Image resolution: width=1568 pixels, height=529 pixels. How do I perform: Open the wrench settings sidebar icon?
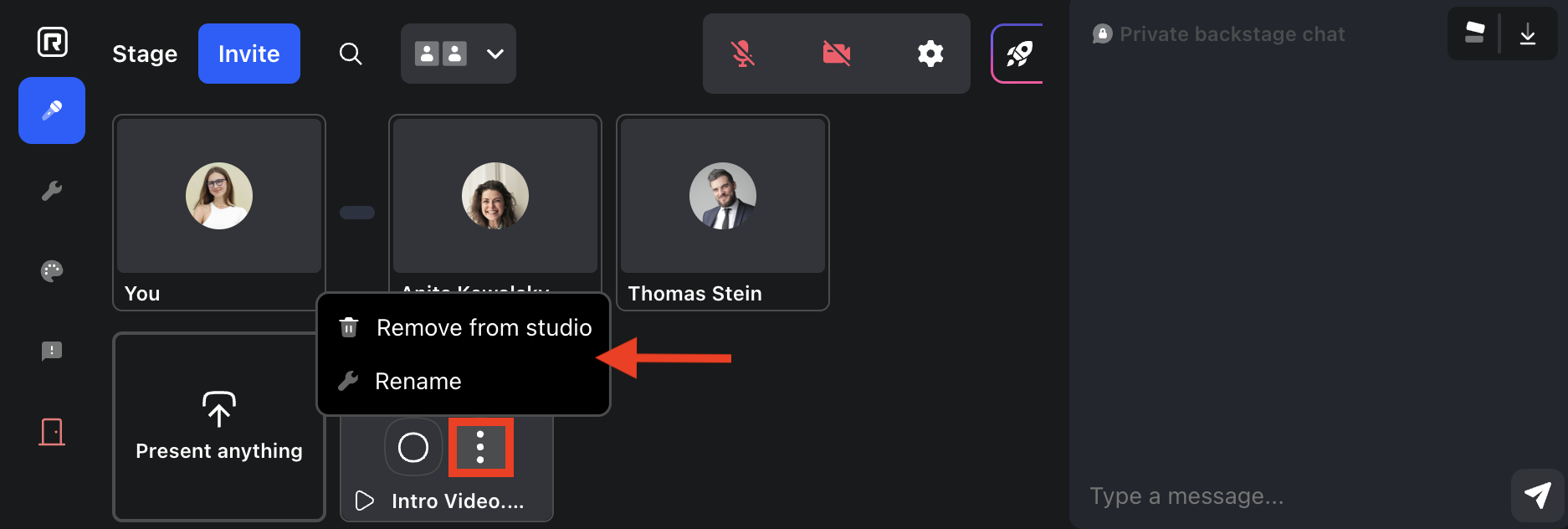click(x=52, y=191)
